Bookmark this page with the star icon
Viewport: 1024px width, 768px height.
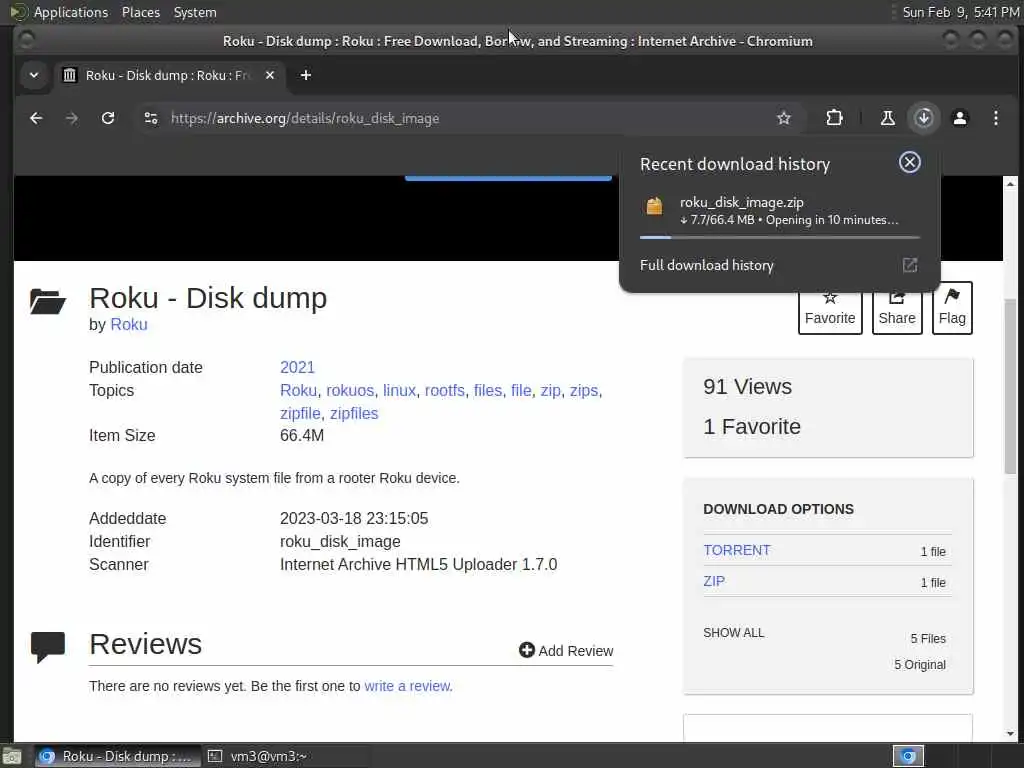(x=784, y=118)
